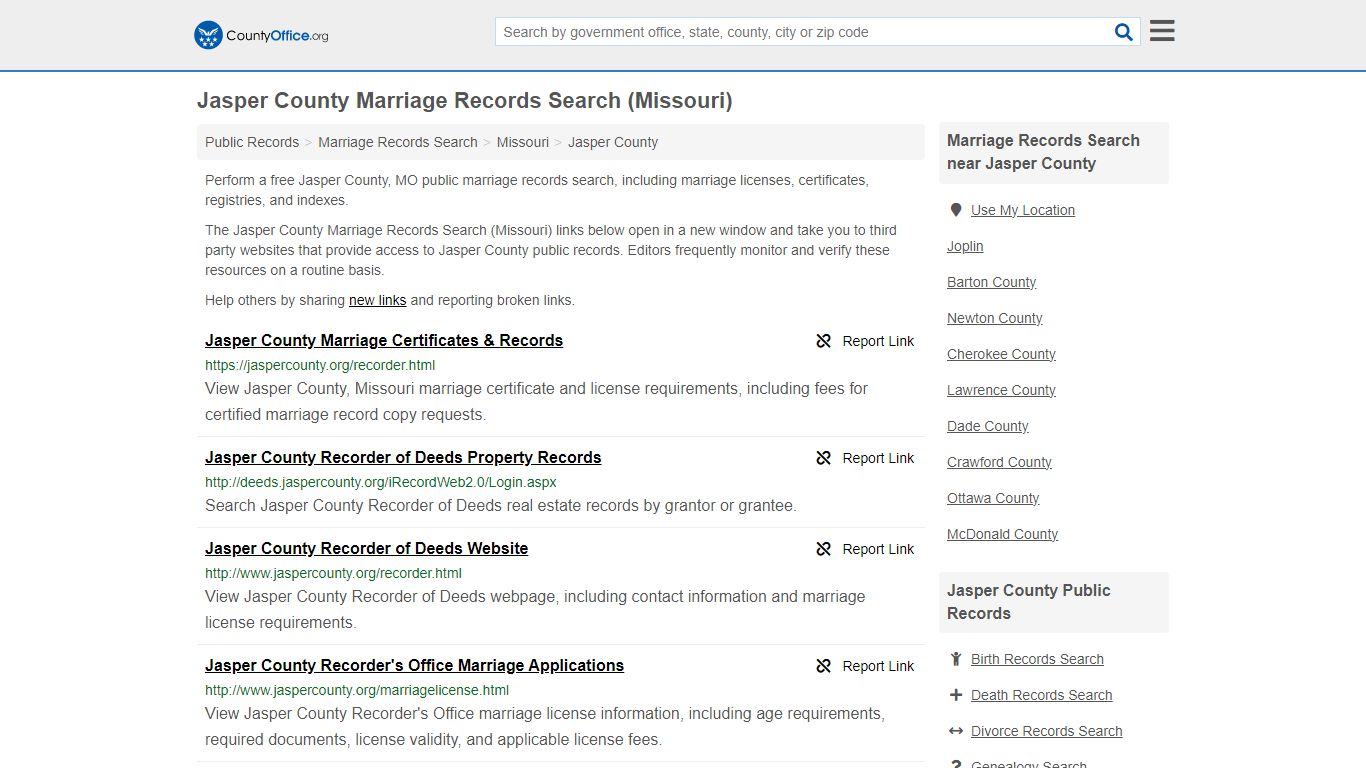Click the search magnifier icon
Screen dimensions: 1366x768
pos(1124,32)
